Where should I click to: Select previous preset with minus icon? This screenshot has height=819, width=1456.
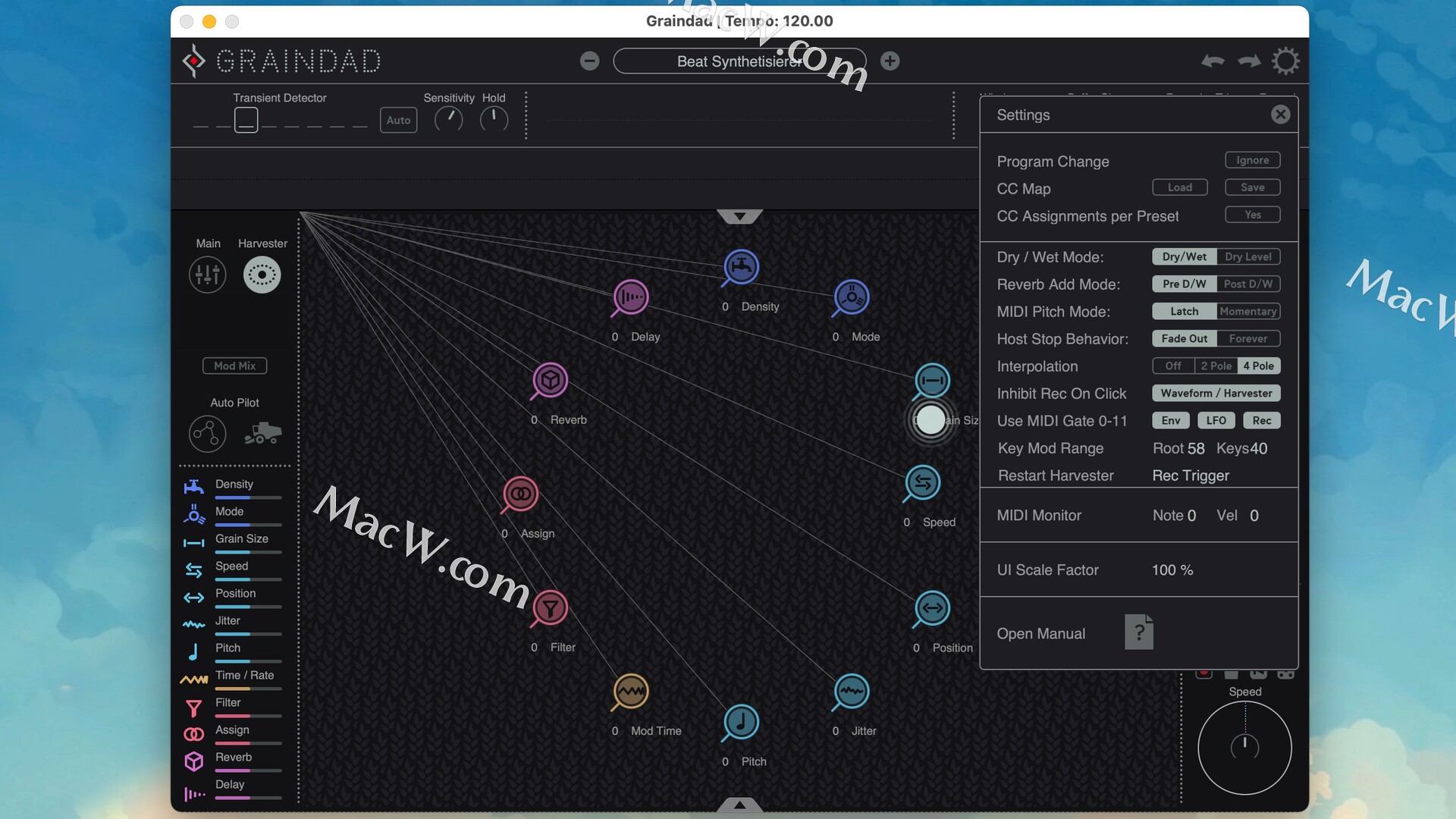(589, 61)
